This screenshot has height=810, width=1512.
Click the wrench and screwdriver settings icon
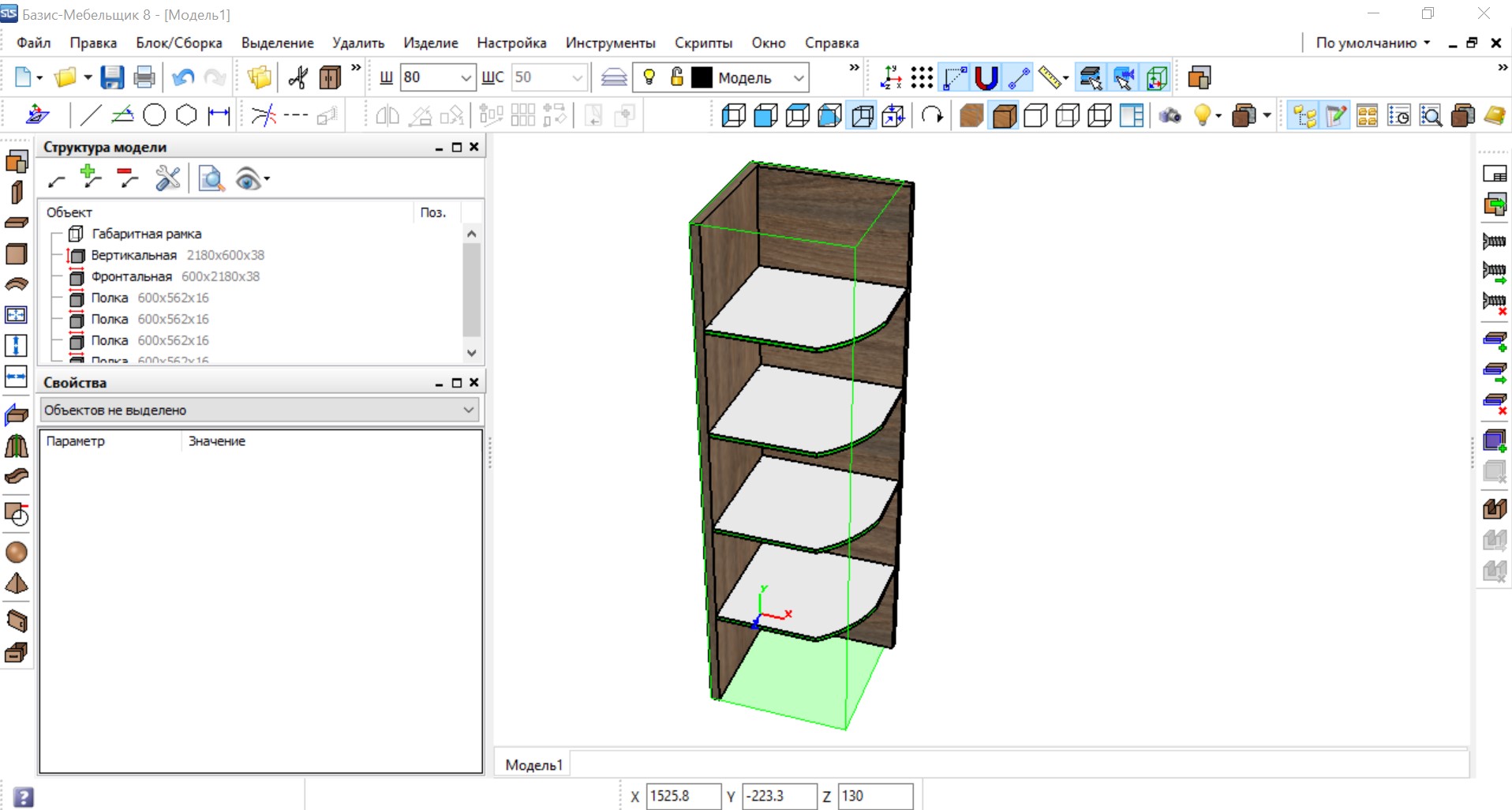click(x=167, y=179)
